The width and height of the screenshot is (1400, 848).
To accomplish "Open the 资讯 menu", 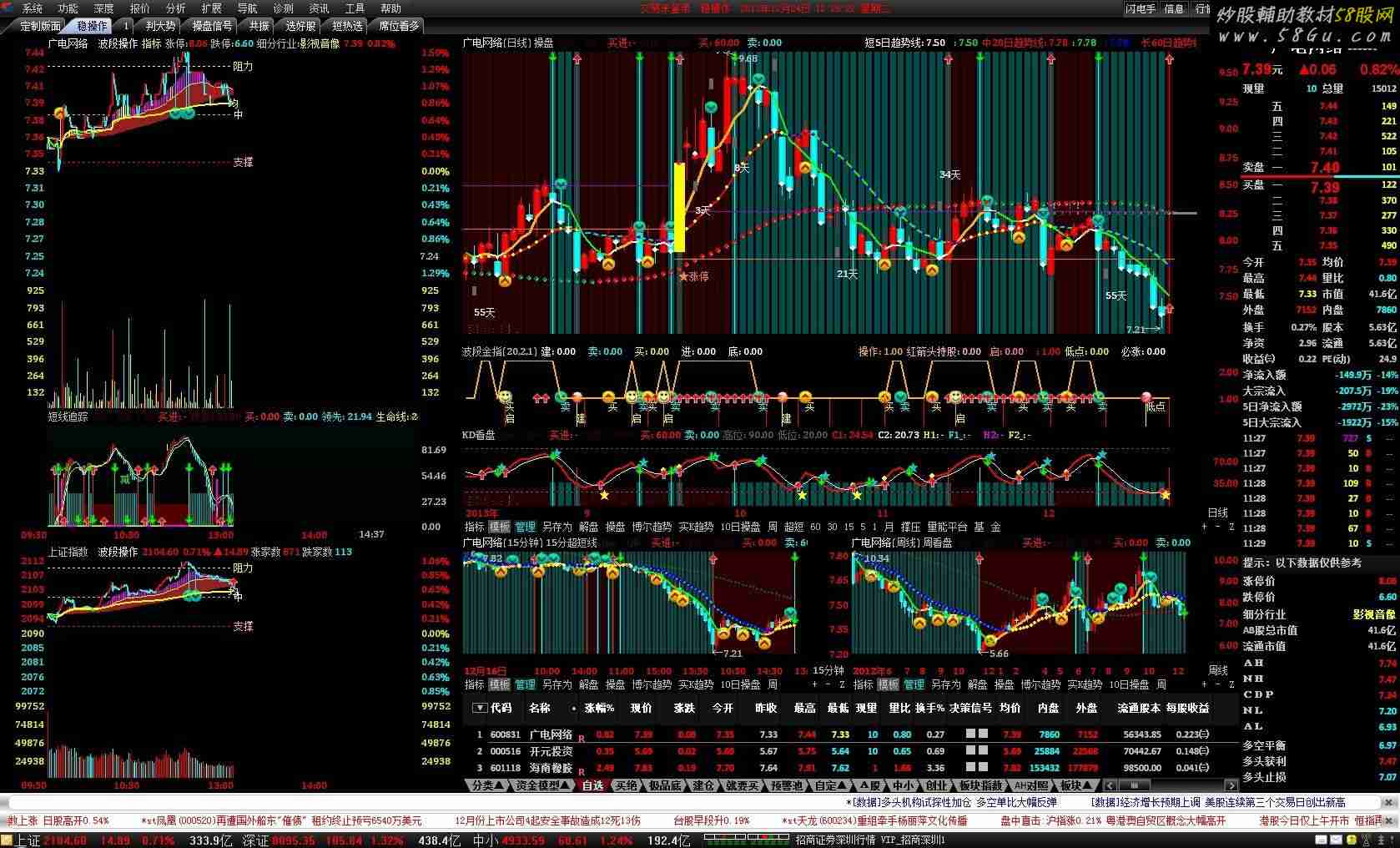I will pyautogui.click(x=319, y=8).
